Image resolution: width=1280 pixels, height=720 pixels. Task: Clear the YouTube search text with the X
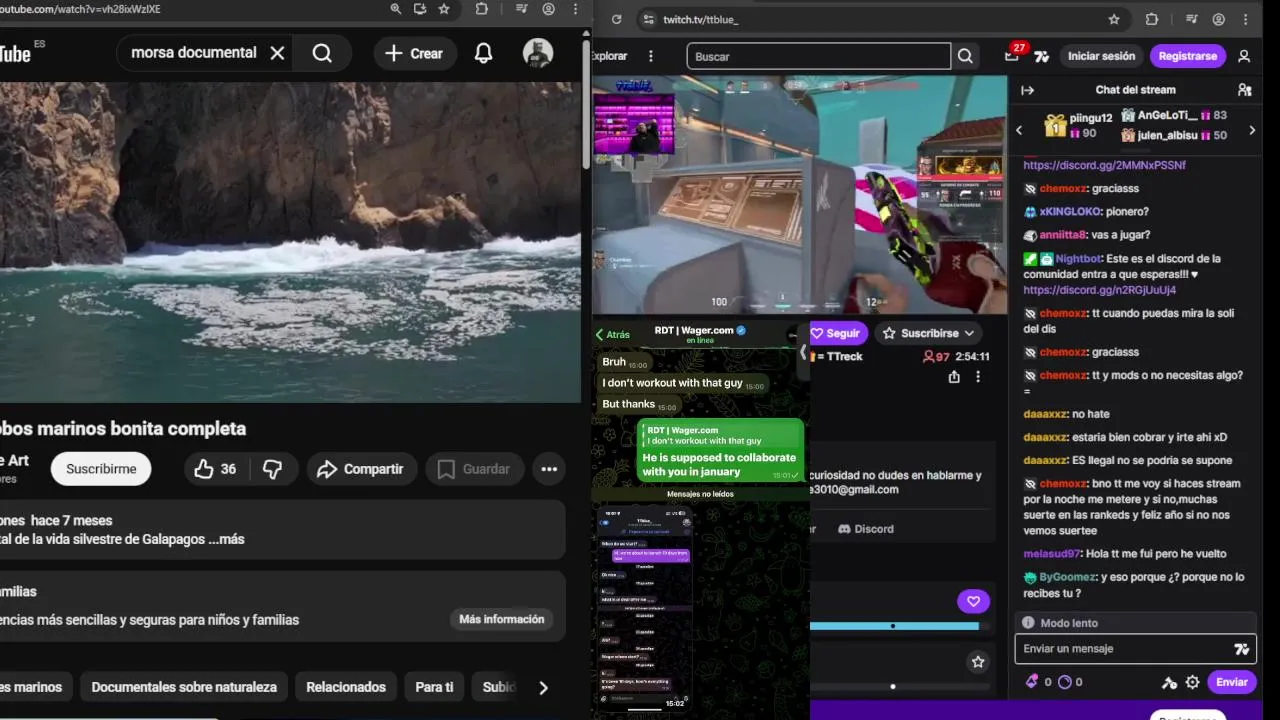(x=278, y=53)
